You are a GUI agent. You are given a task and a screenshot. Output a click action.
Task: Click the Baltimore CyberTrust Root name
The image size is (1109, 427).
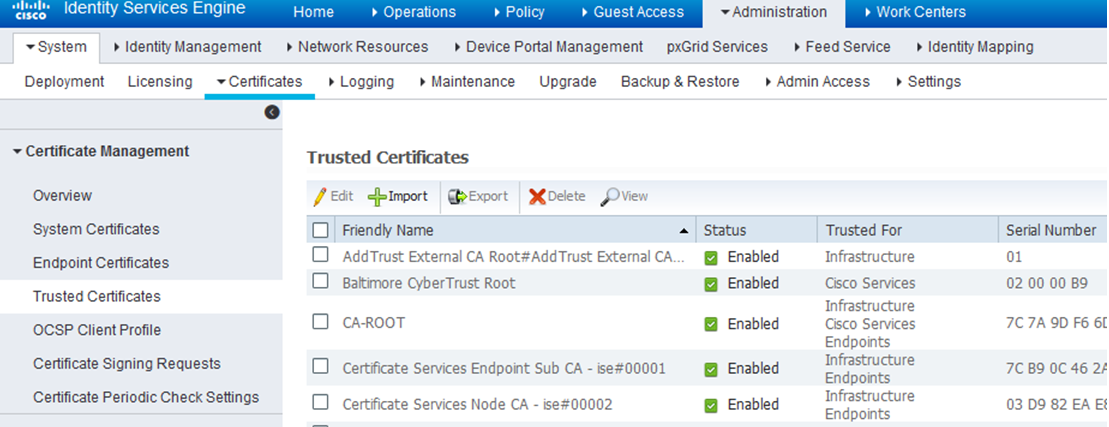point(429,283)
